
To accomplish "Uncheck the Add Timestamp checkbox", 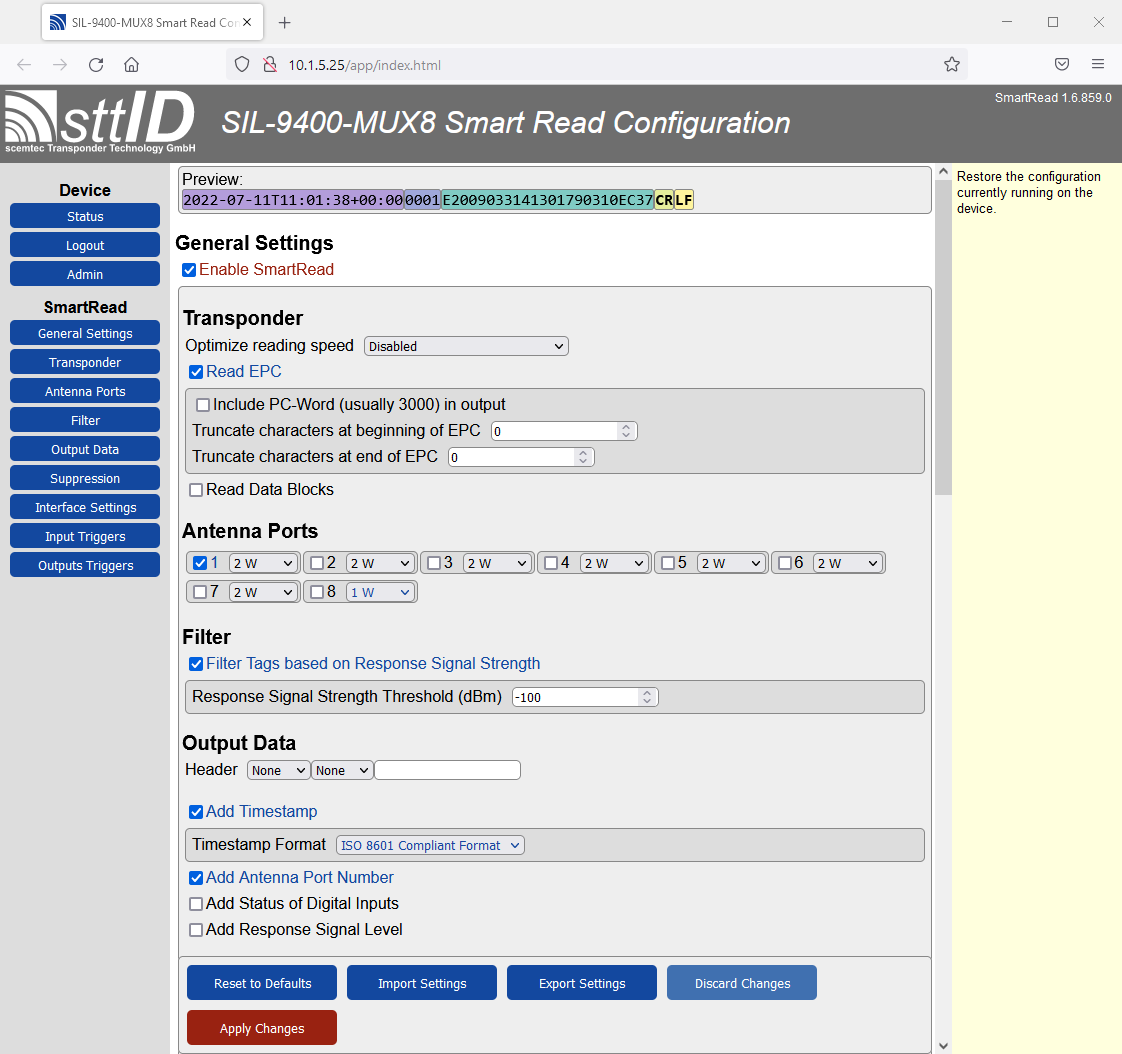I will [196, 812].
